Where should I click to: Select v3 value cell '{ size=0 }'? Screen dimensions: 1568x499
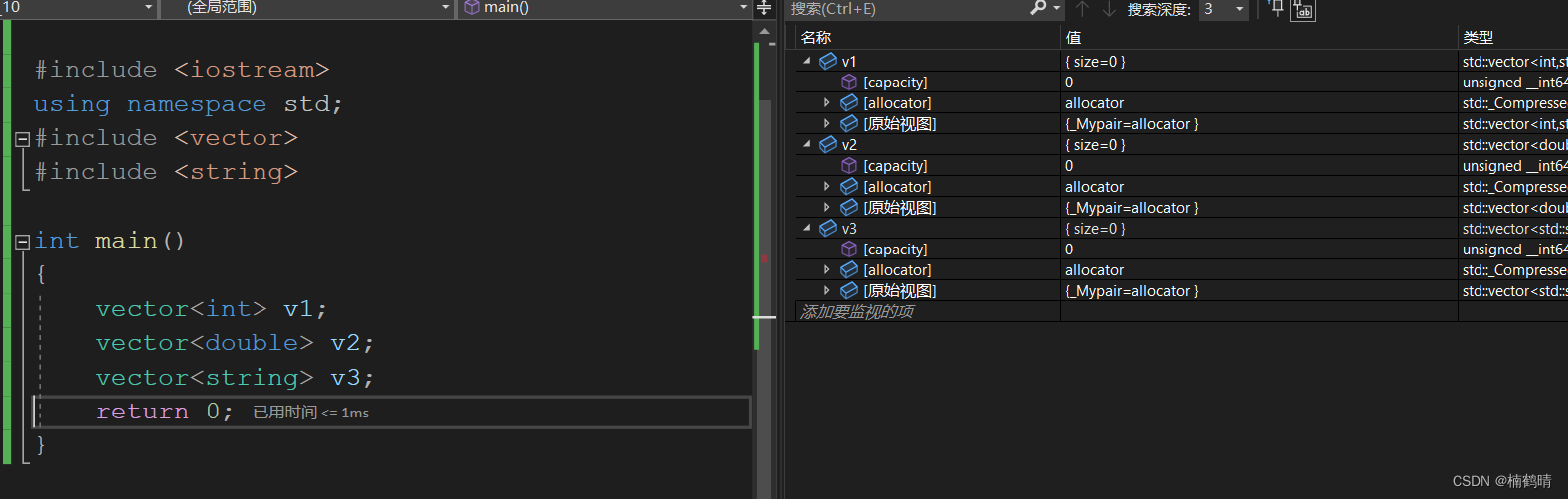[1095, 228]
